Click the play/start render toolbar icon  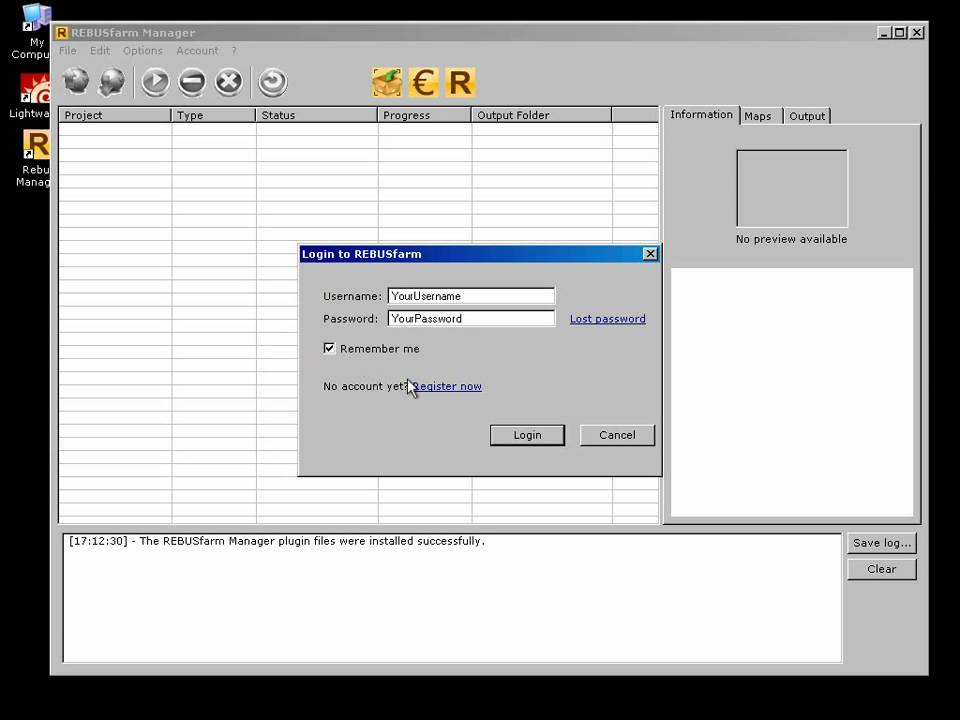click(155, 81)
